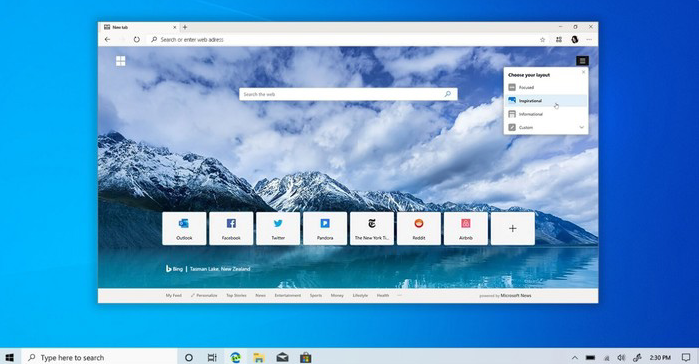699x364 pixels.
Task: Switch to Top Stories feed tab
Action: click(236, 295)
